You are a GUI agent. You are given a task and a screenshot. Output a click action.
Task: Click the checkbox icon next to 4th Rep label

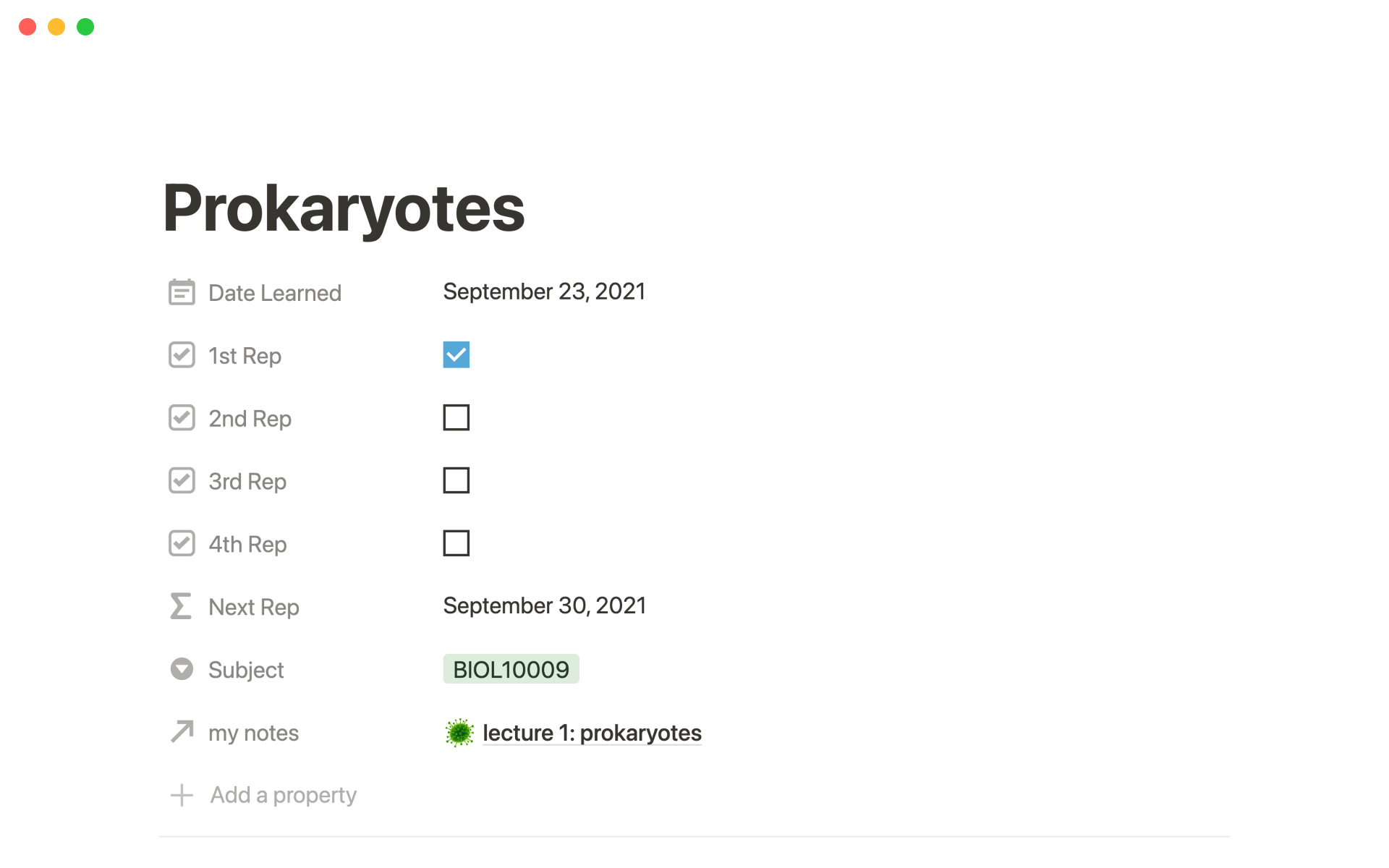pos(182,543)
